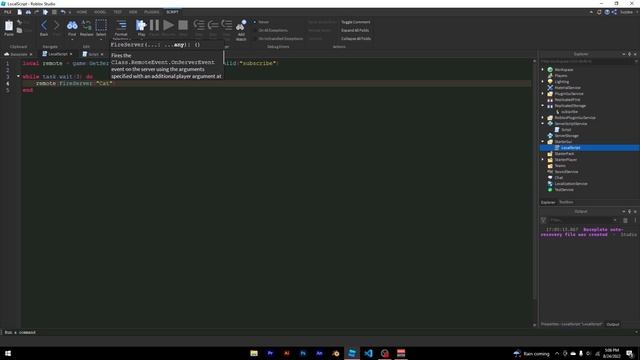Click the Output filter input field
640x360 pixels.
583,220
